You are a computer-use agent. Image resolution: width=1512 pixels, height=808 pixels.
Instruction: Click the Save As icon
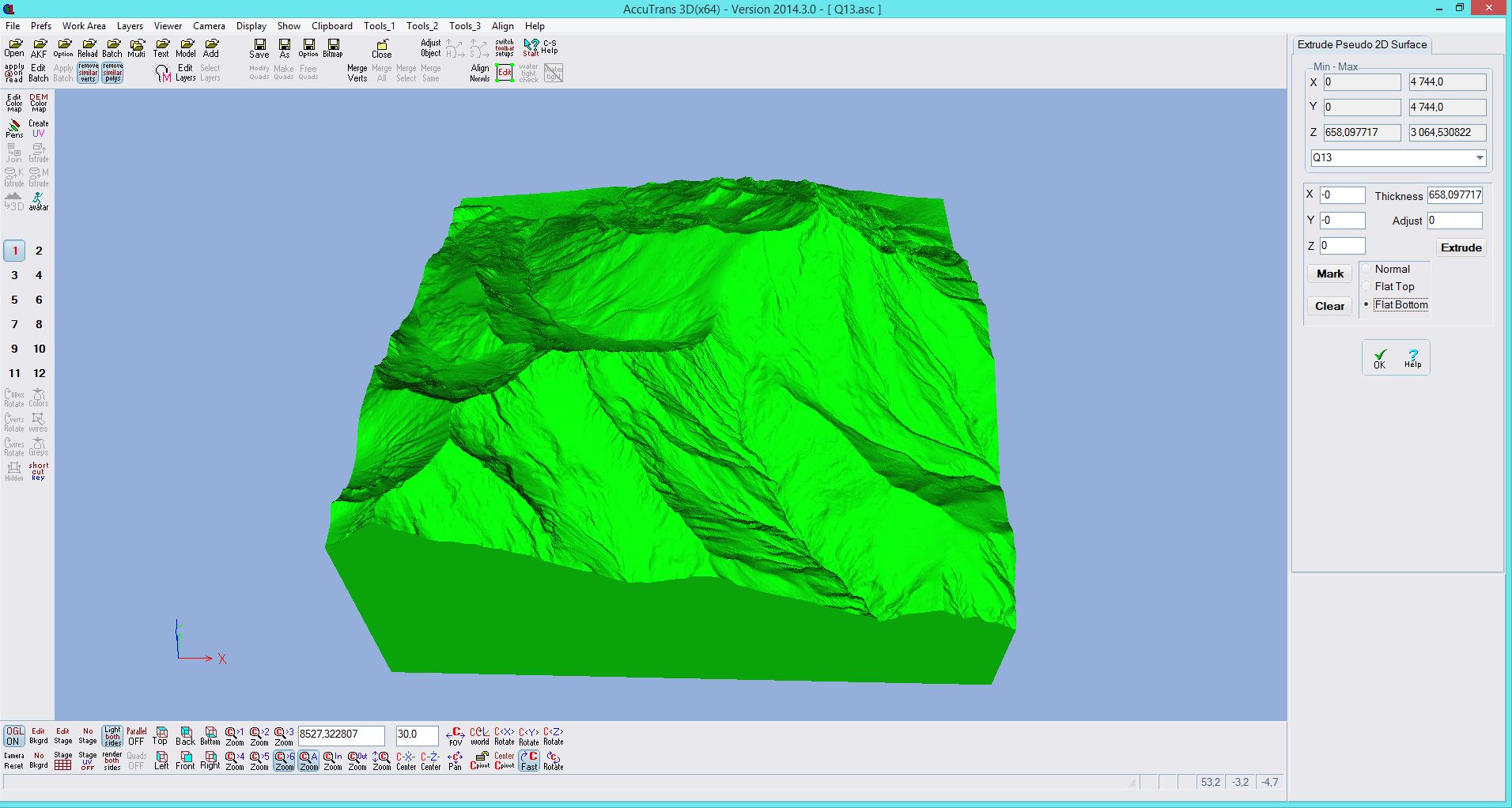click(x=285, y=48)
